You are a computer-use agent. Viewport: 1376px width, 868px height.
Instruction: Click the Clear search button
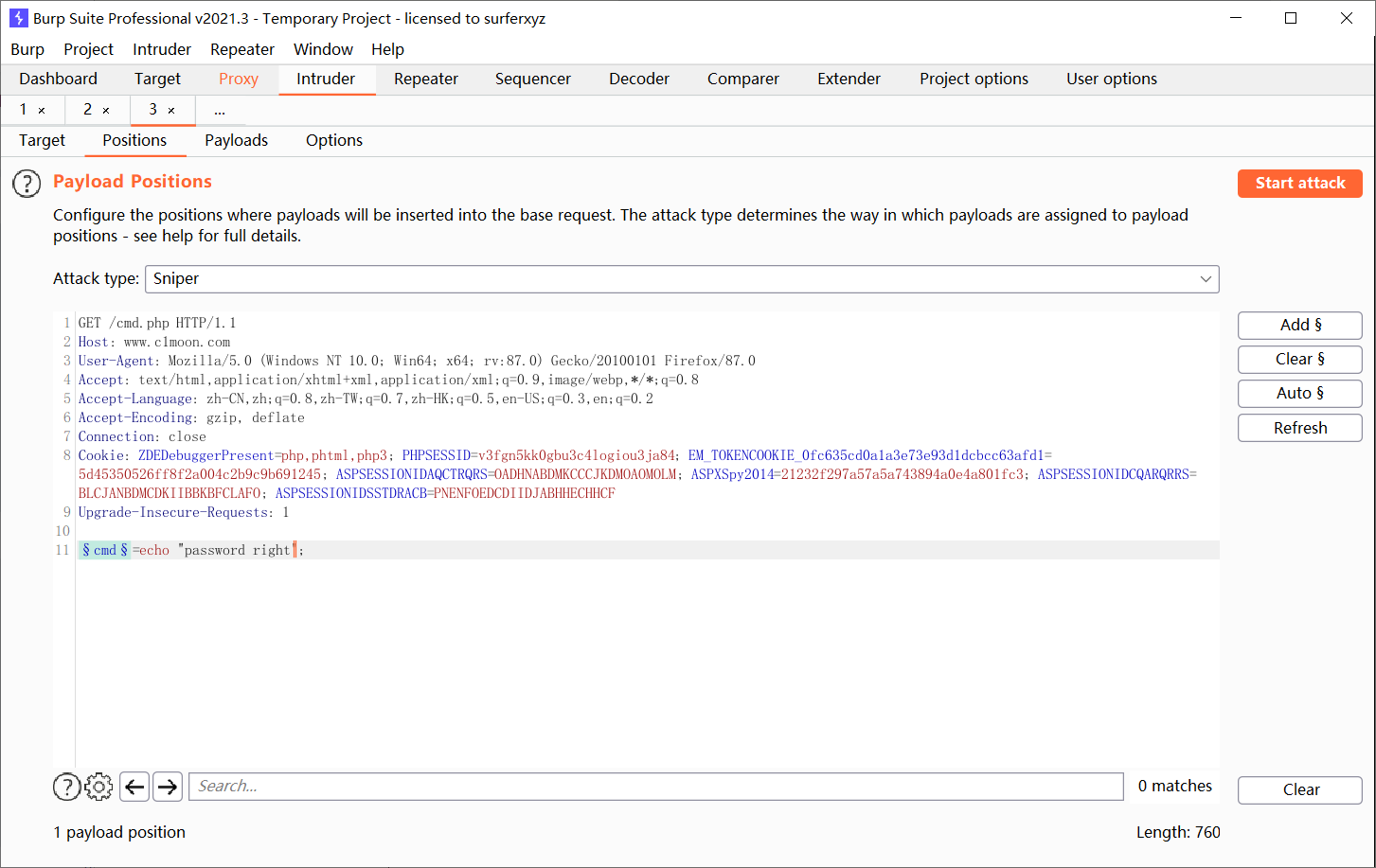1300,789
